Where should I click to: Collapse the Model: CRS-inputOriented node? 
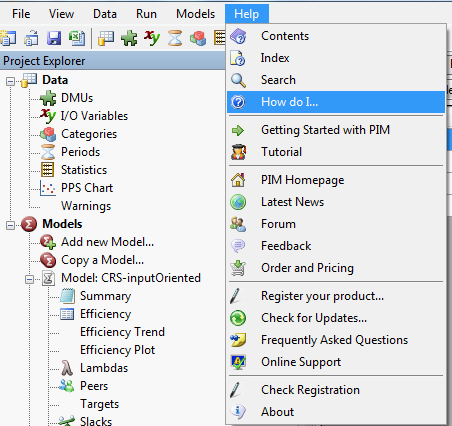29,279
